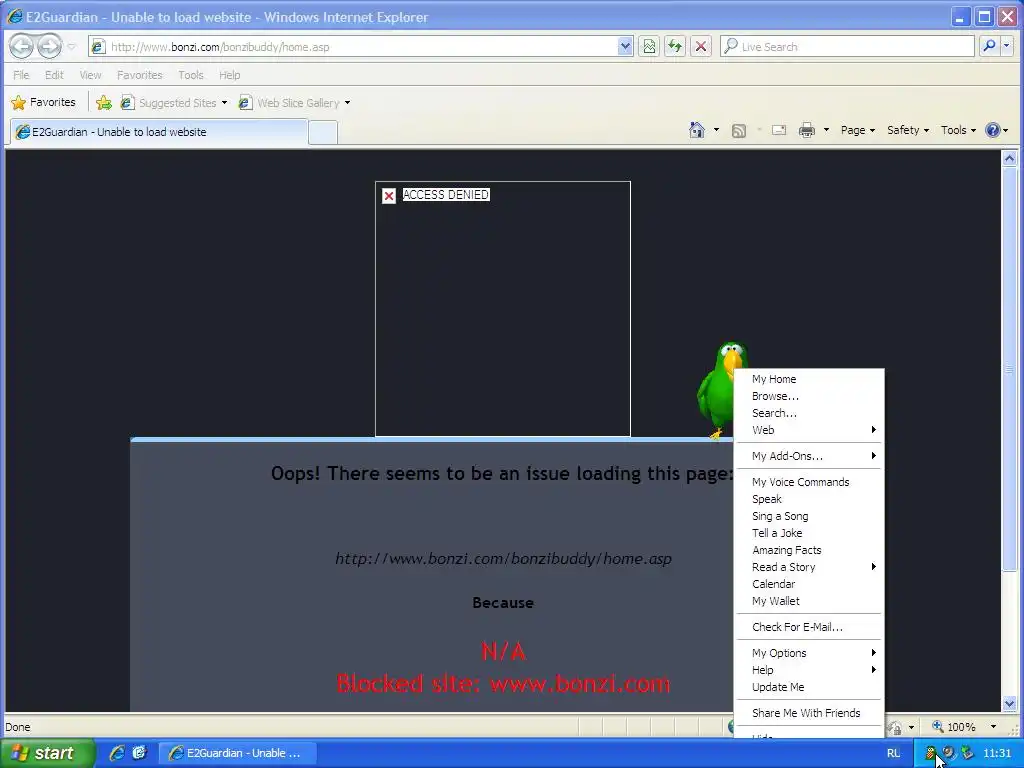Click the red Stop loading icon
Viewport: 1024px width, 768px height.
tap(701, 46)
